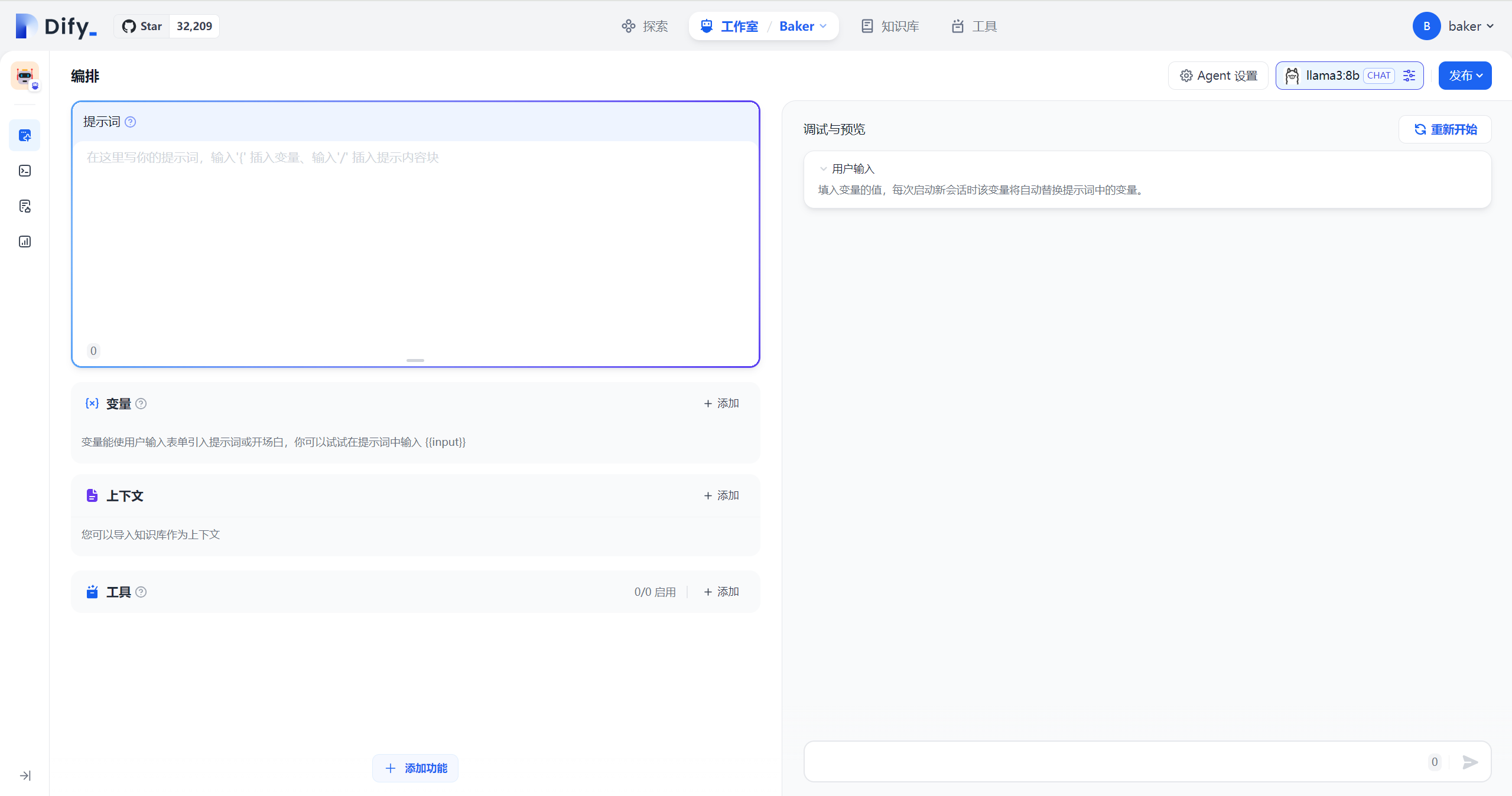Select the orchestrate sidebar icon
1512x796 pixels.
coord(25,135)
